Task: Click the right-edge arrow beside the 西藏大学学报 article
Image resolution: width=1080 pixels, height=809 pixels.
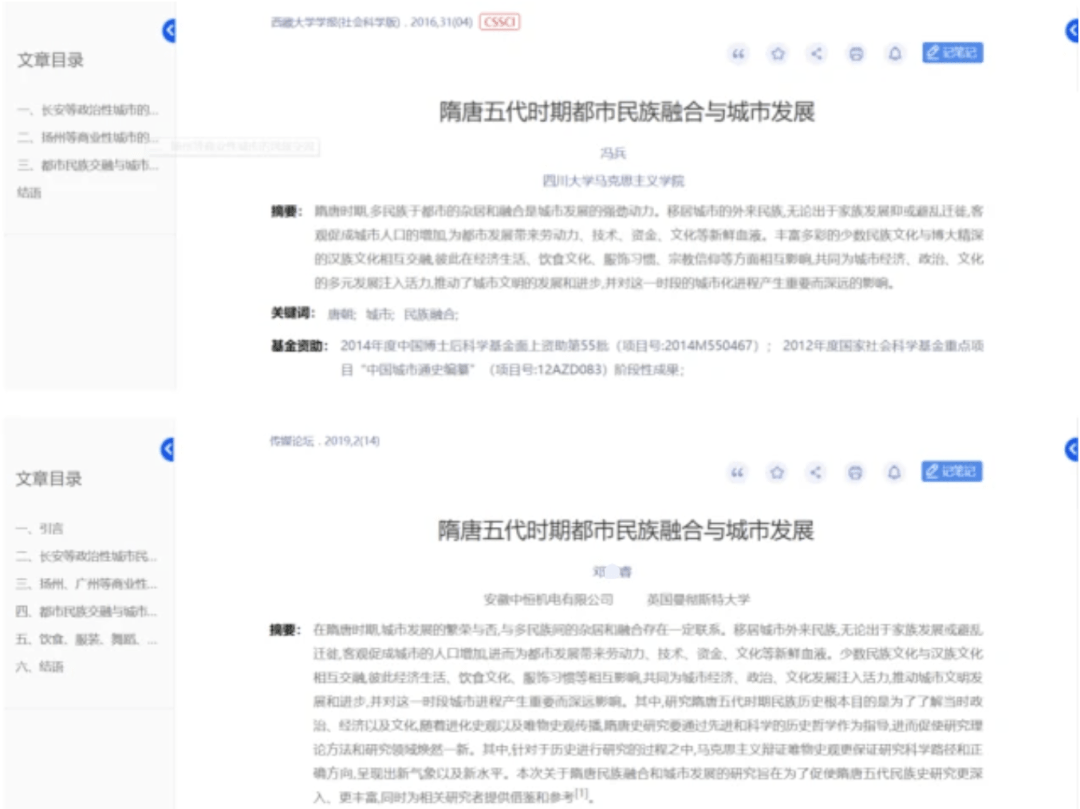Action: pyautogui.click(x=1072, y=32)
